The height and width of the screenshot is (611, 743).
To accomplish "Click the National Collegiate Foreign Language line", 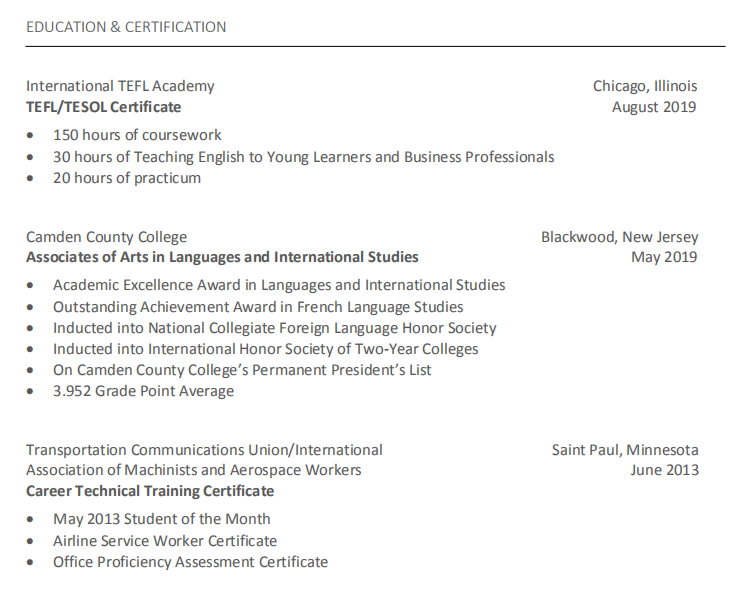I will click(x=274, y=328).
